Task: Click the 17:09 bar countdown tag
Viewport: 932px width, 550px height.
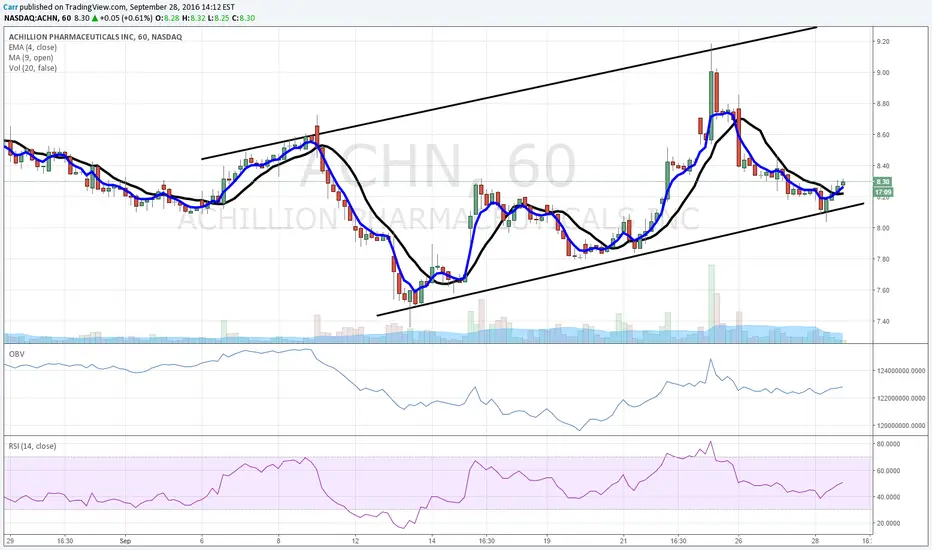Action: 883,192
